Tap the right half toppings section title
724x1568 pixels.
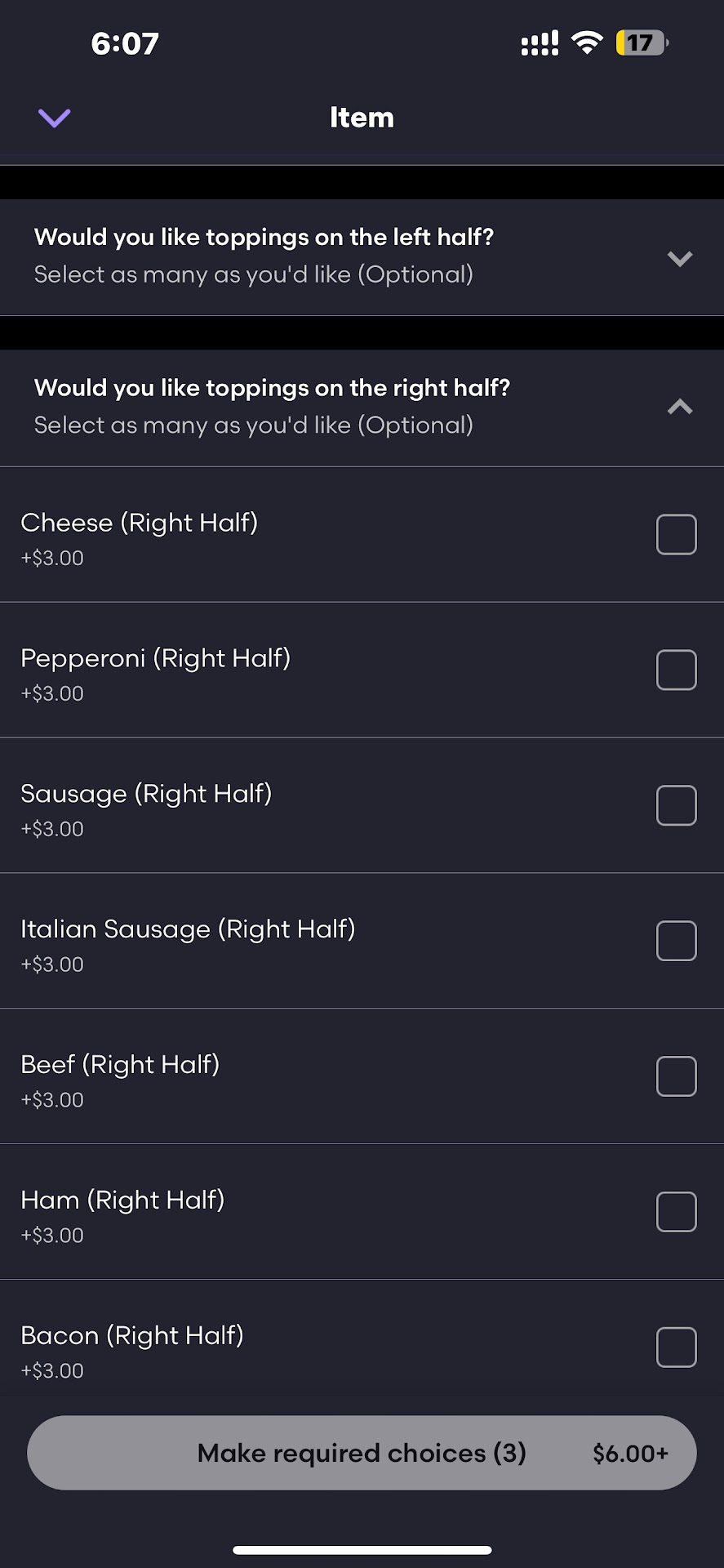[x=272, y=388]
